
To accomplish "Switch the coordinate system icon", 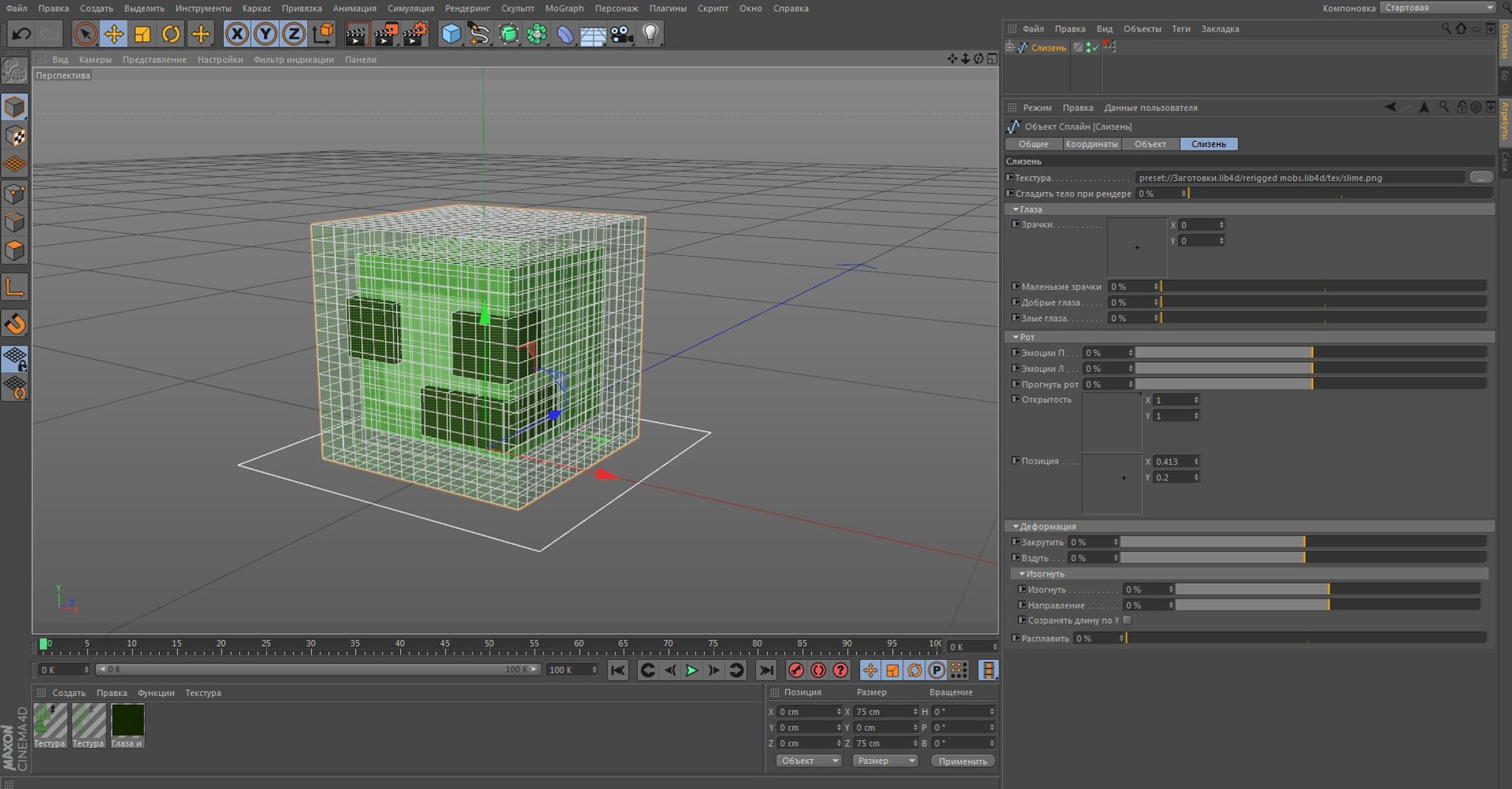I will [x=323, y=34].
